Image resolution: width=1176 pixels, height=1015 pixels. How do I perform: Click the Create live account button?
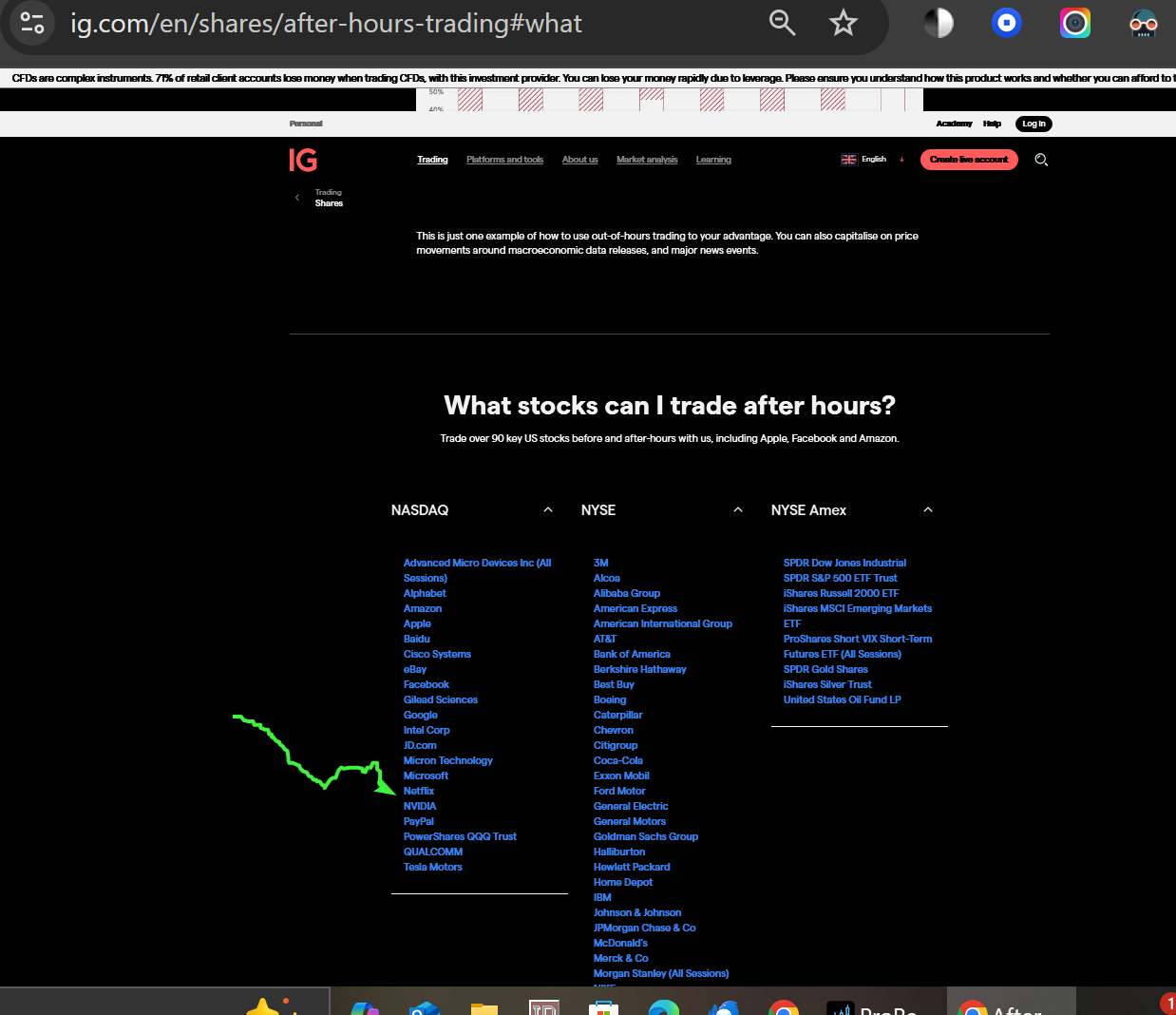coord(969,160)
